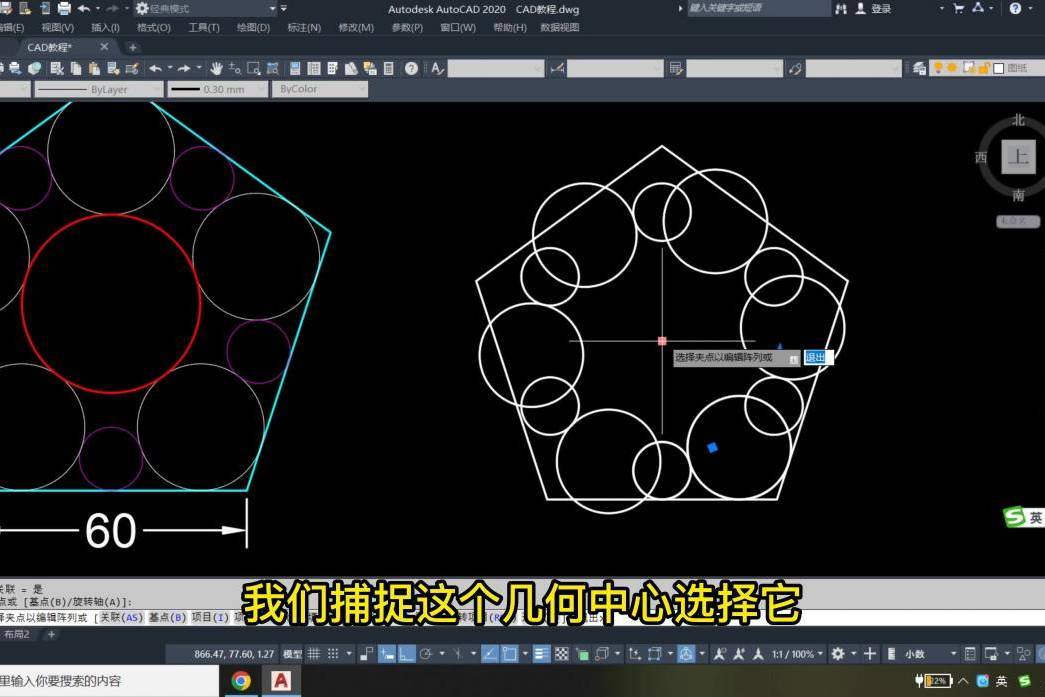Switch to the CAD教程* drawing tab
1045x697 pixels.
point(50,47)
